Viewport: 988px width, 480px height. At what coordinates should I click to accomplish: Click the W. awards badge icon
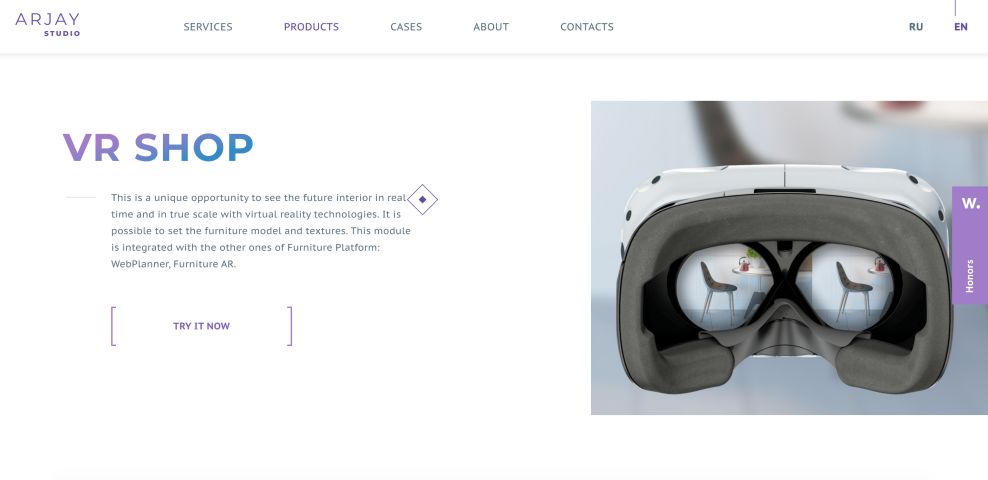[970, 203]
